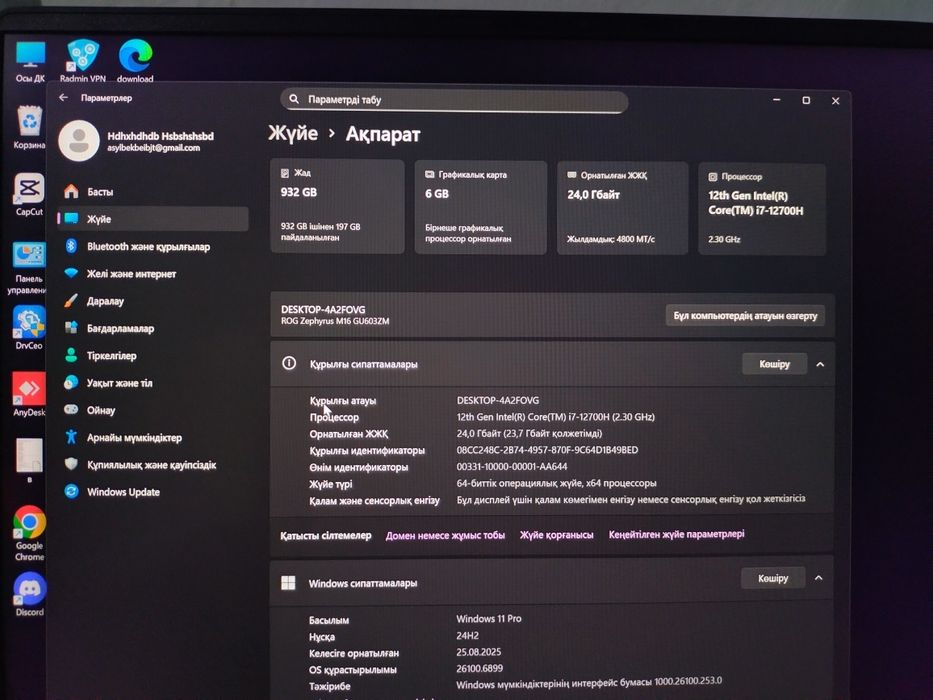Image resolution: width=933 pixels, height=700 pixels.
Task: Open the Осы ДК desktop icon
Action: point(30,61)
